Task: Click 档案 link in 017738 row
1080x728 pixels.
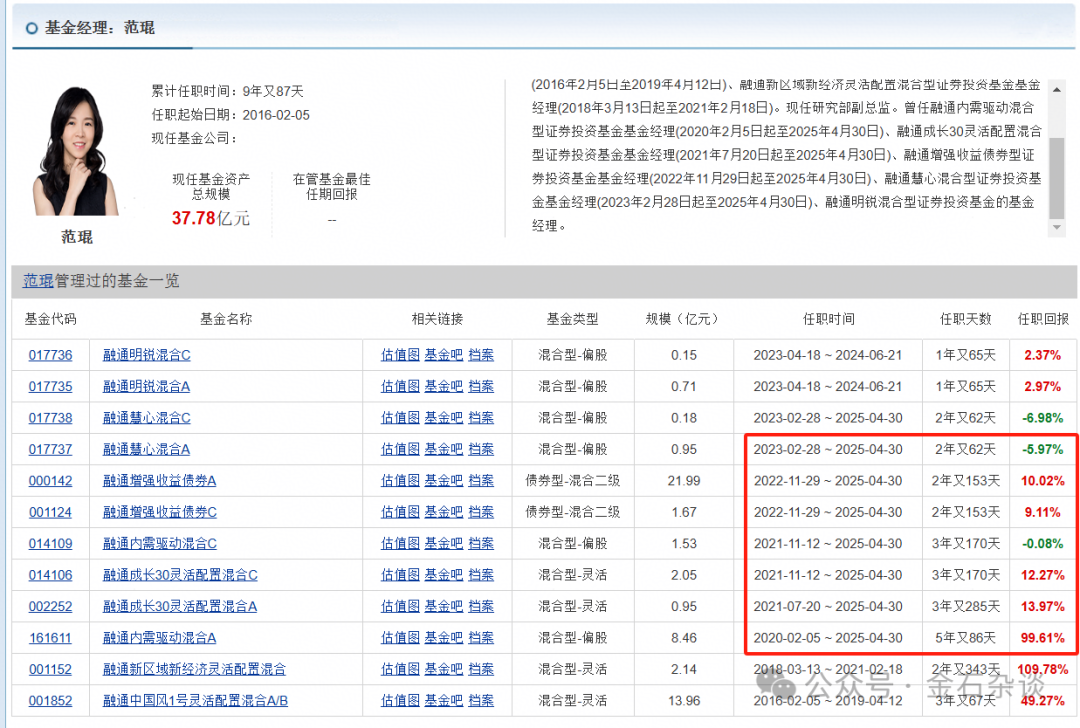Action: click(x=481, y=418)
